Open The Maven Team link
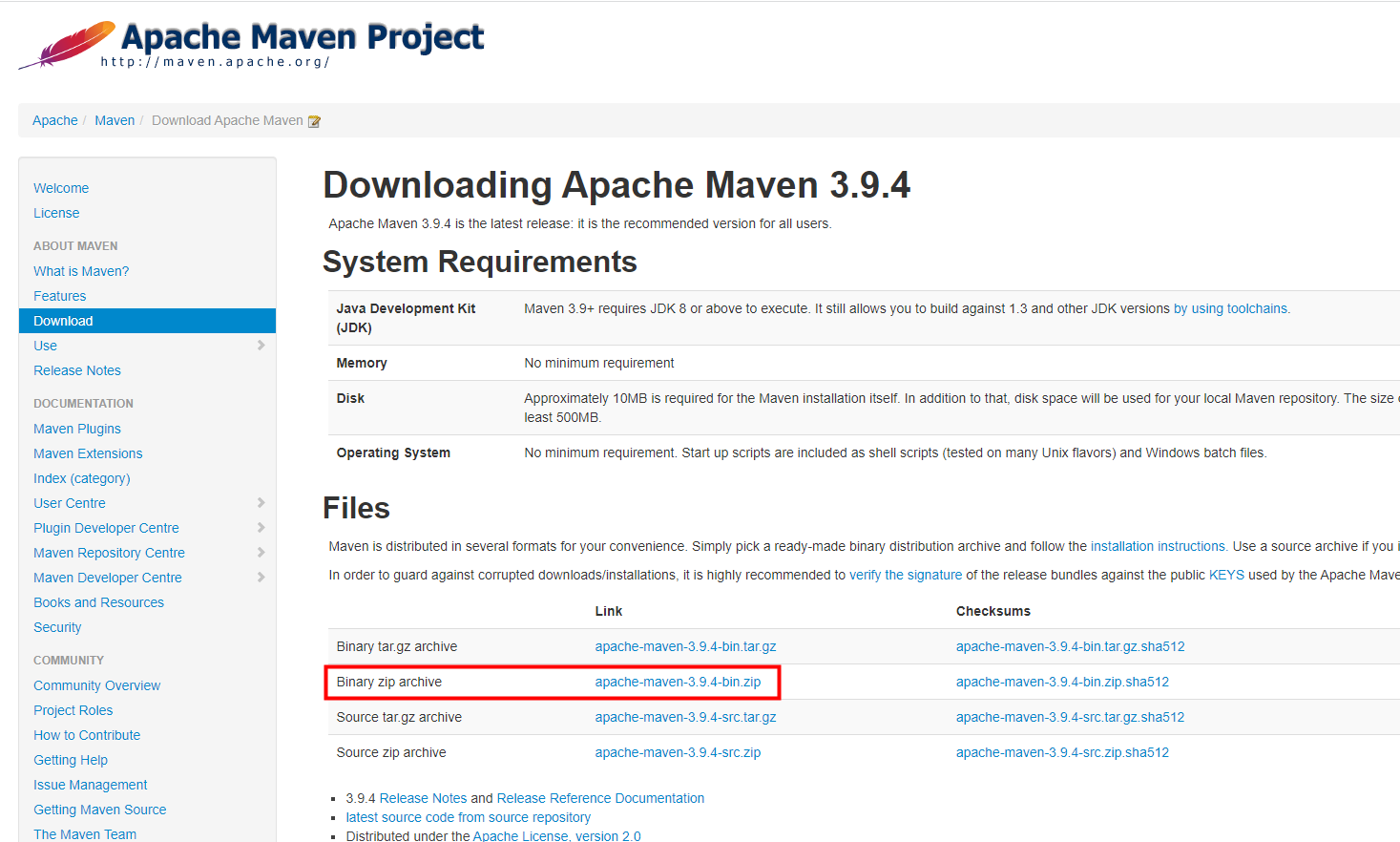 (85, 833)
